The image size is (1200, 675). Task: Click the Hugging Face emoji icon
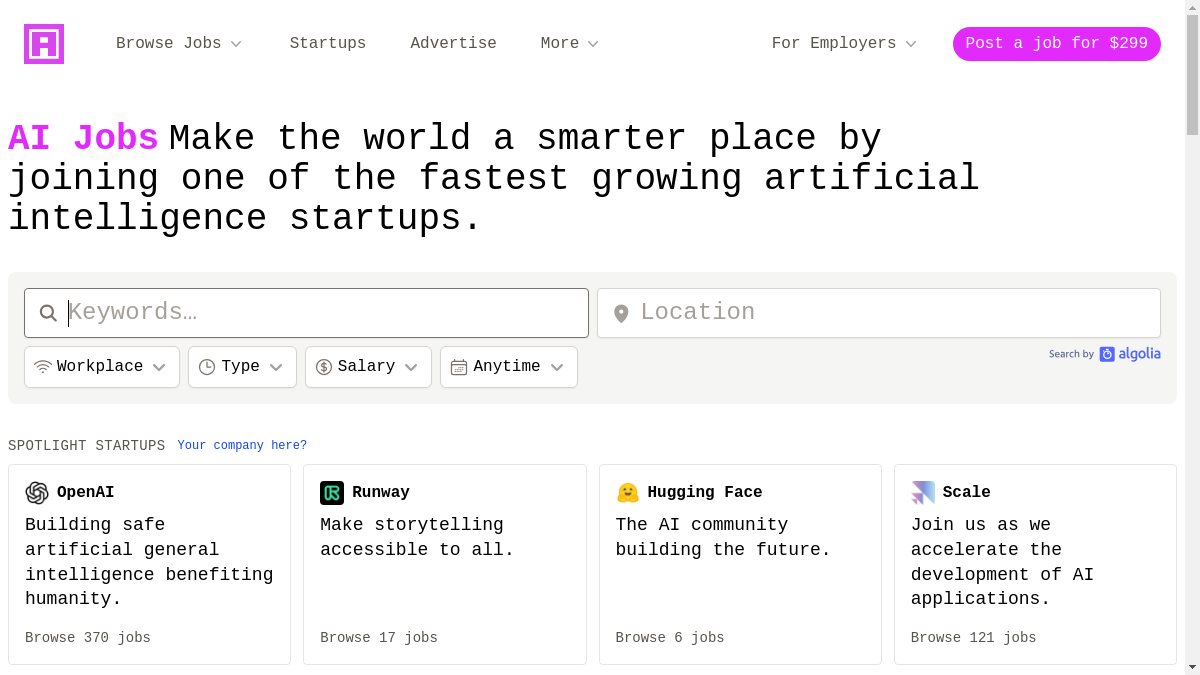point(628,493)
